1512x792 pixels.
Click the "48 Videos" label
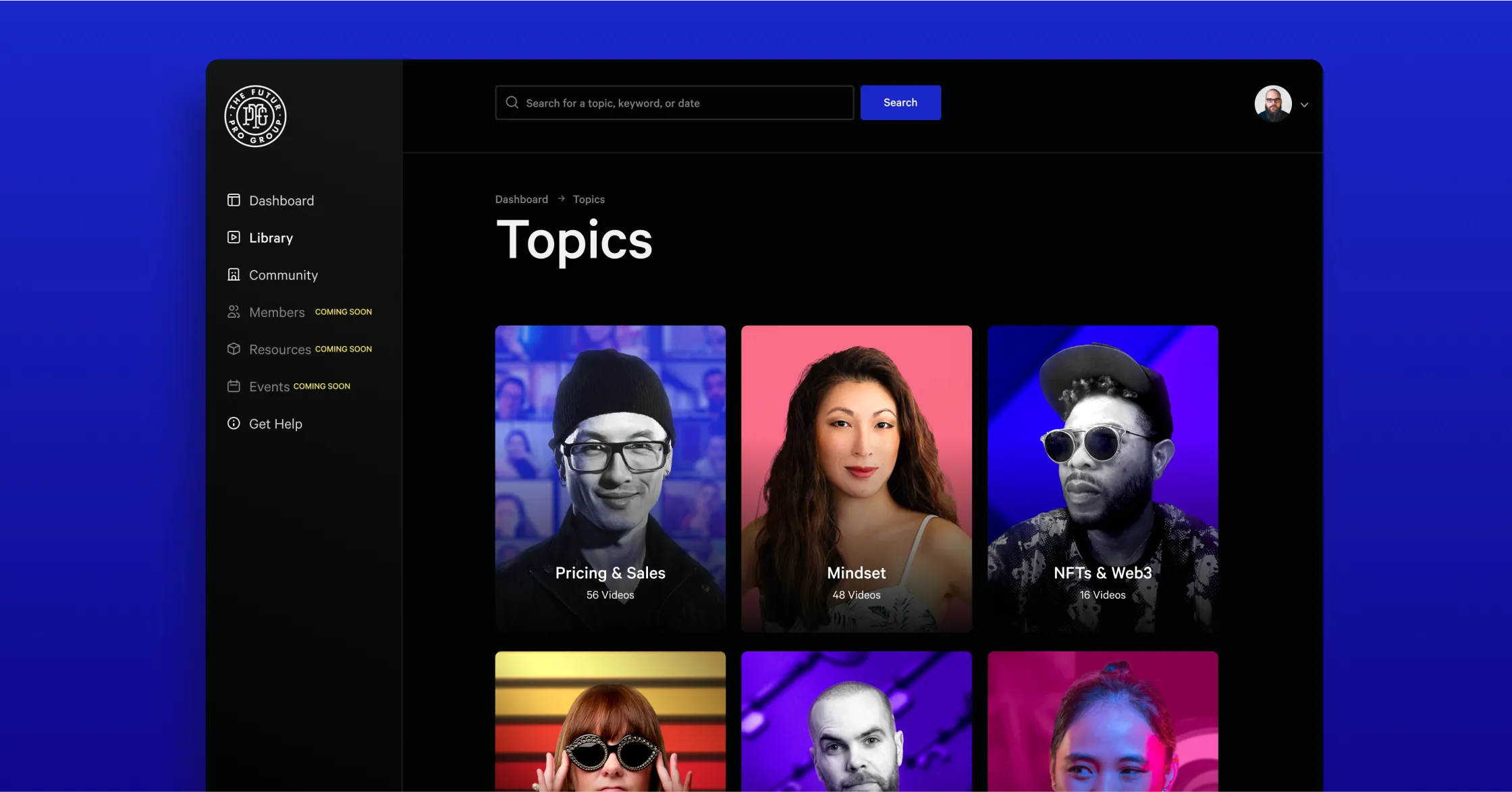tap(857, 595)
